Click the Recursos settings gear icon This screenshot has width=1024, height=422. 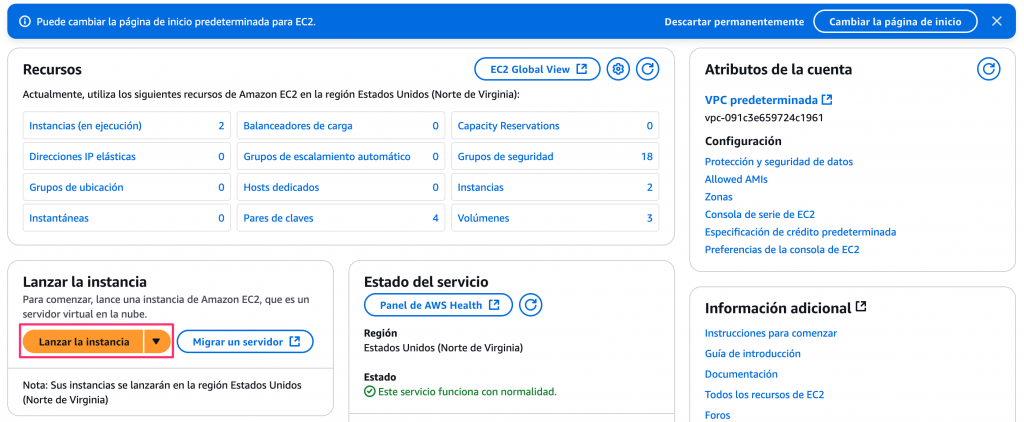pyautogui.click(x=619, y=69)
